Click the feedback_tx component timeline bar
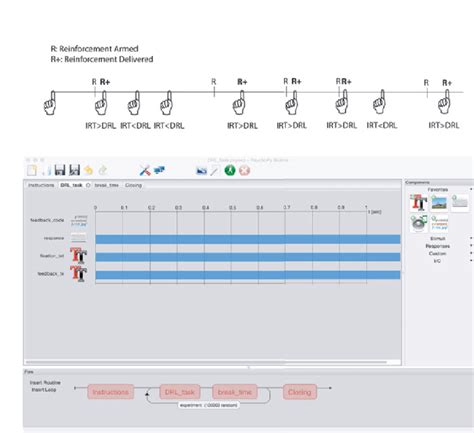 click(248, 275)
